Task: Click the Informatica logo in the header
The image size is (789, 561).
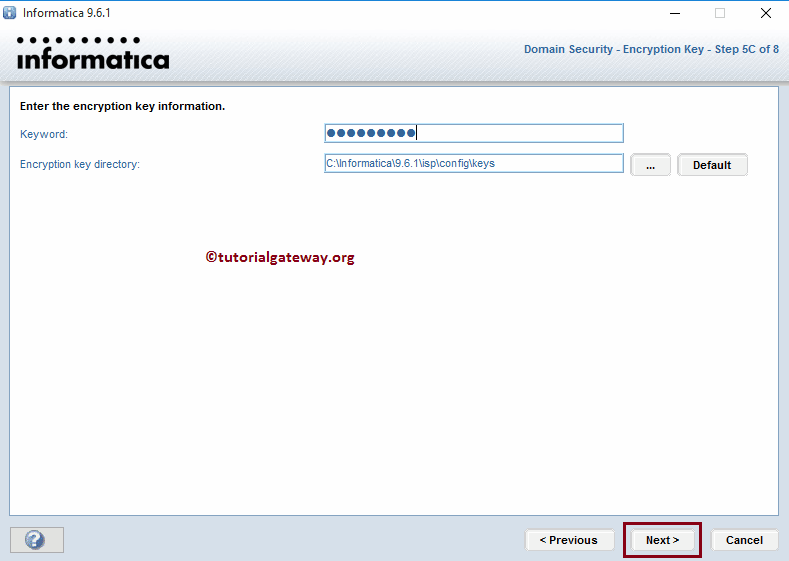Action: (x=93, y=53)
